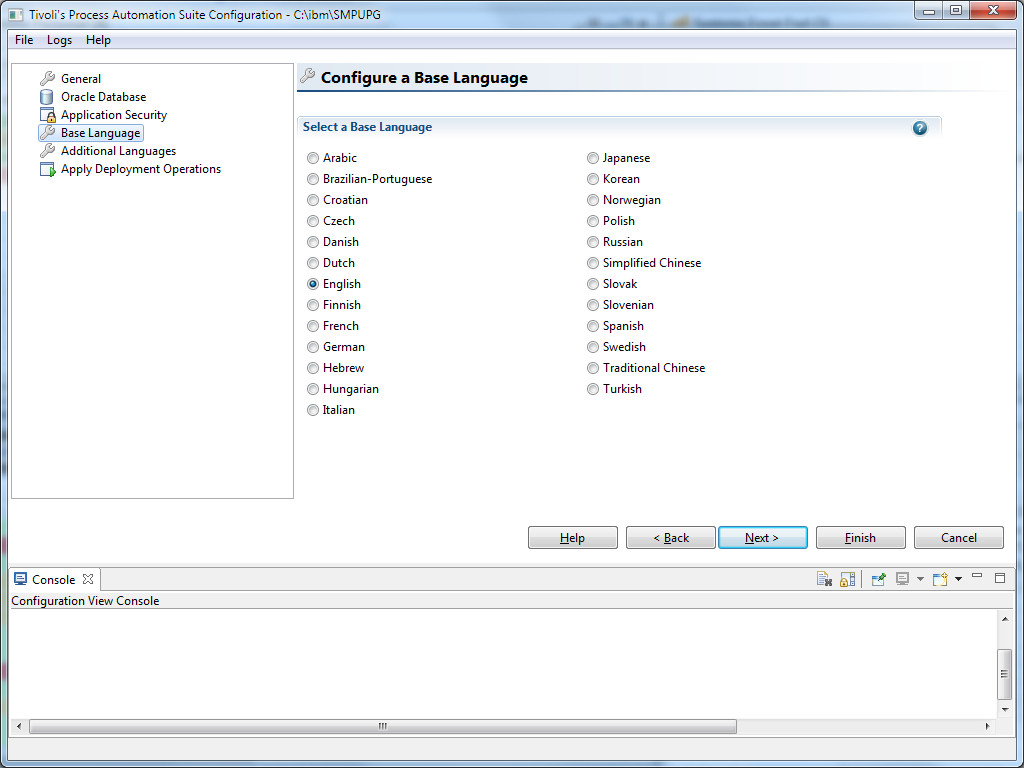This screenshot has width=1024, height=768.
Task: Switch to the Console tab
Action: pyautogui.click(x=54, y=579)
